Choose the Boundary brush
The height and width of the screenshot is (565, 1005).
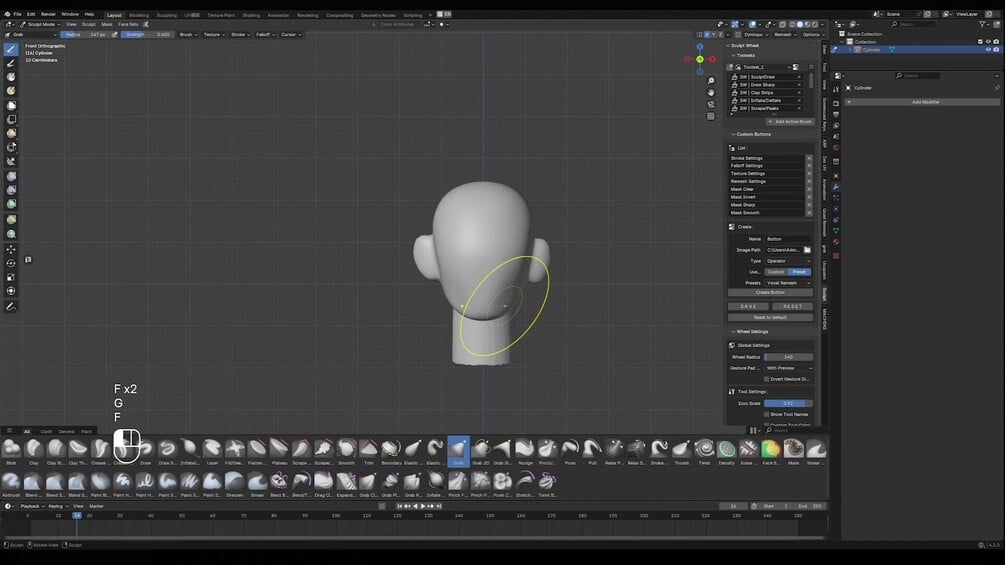pyautogui.click(x=391, y=451)
